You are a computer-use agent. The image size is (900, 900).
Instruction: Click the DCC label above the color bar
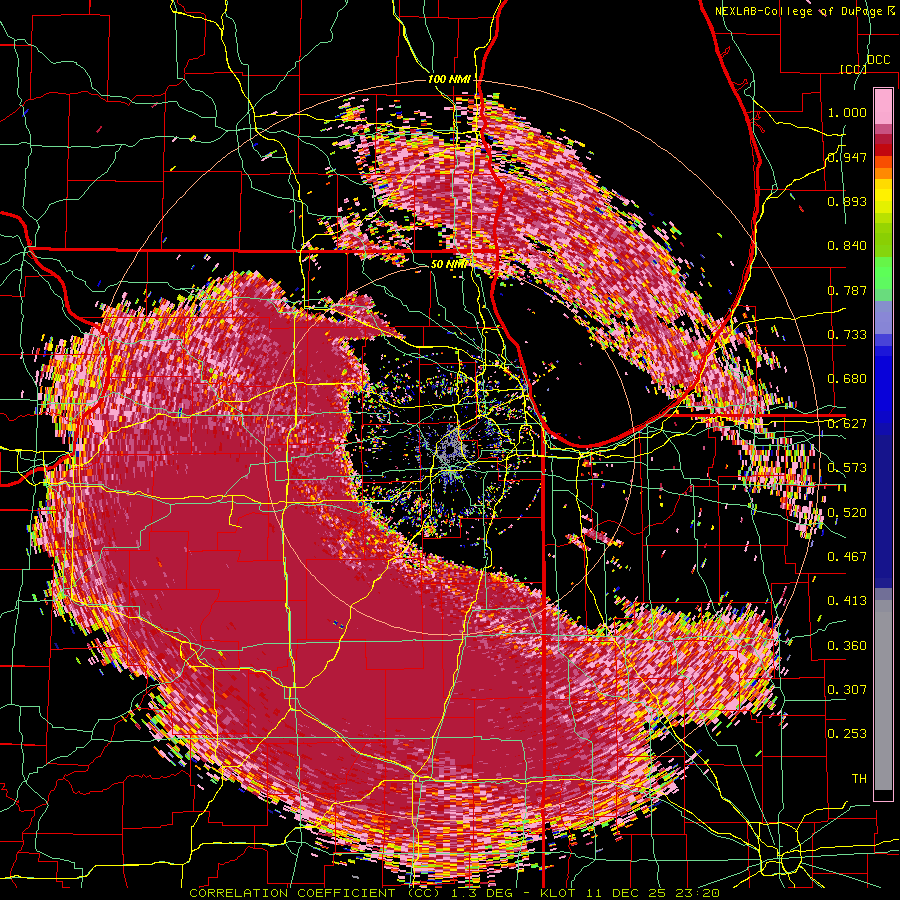[879, 60]
